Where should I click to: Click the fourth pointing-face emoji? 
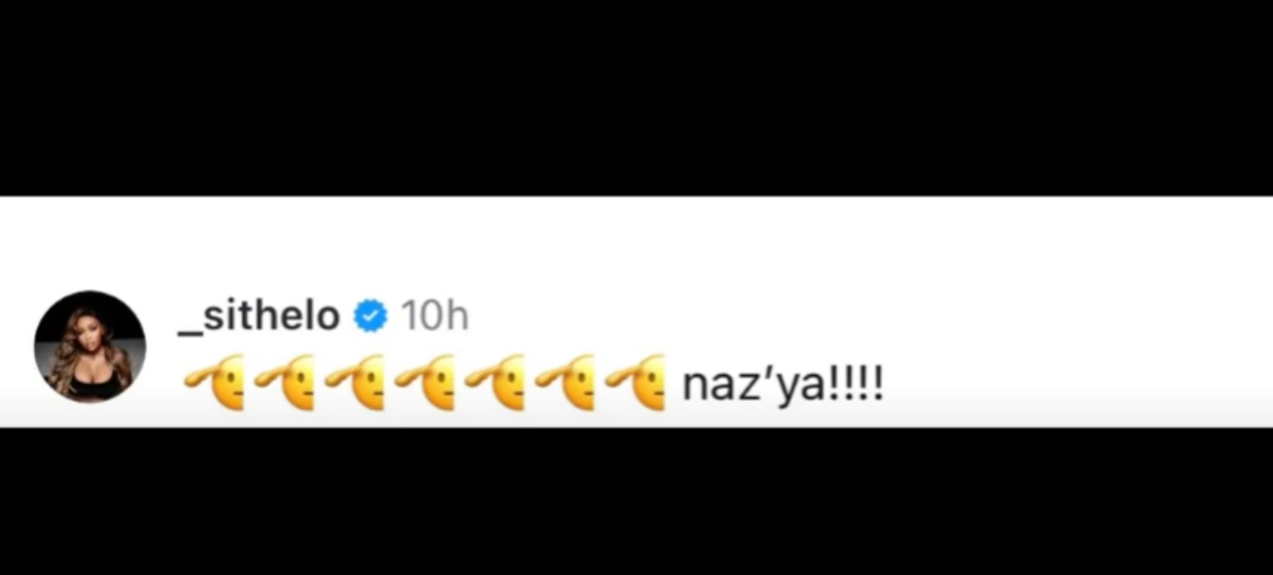[427, 384]
